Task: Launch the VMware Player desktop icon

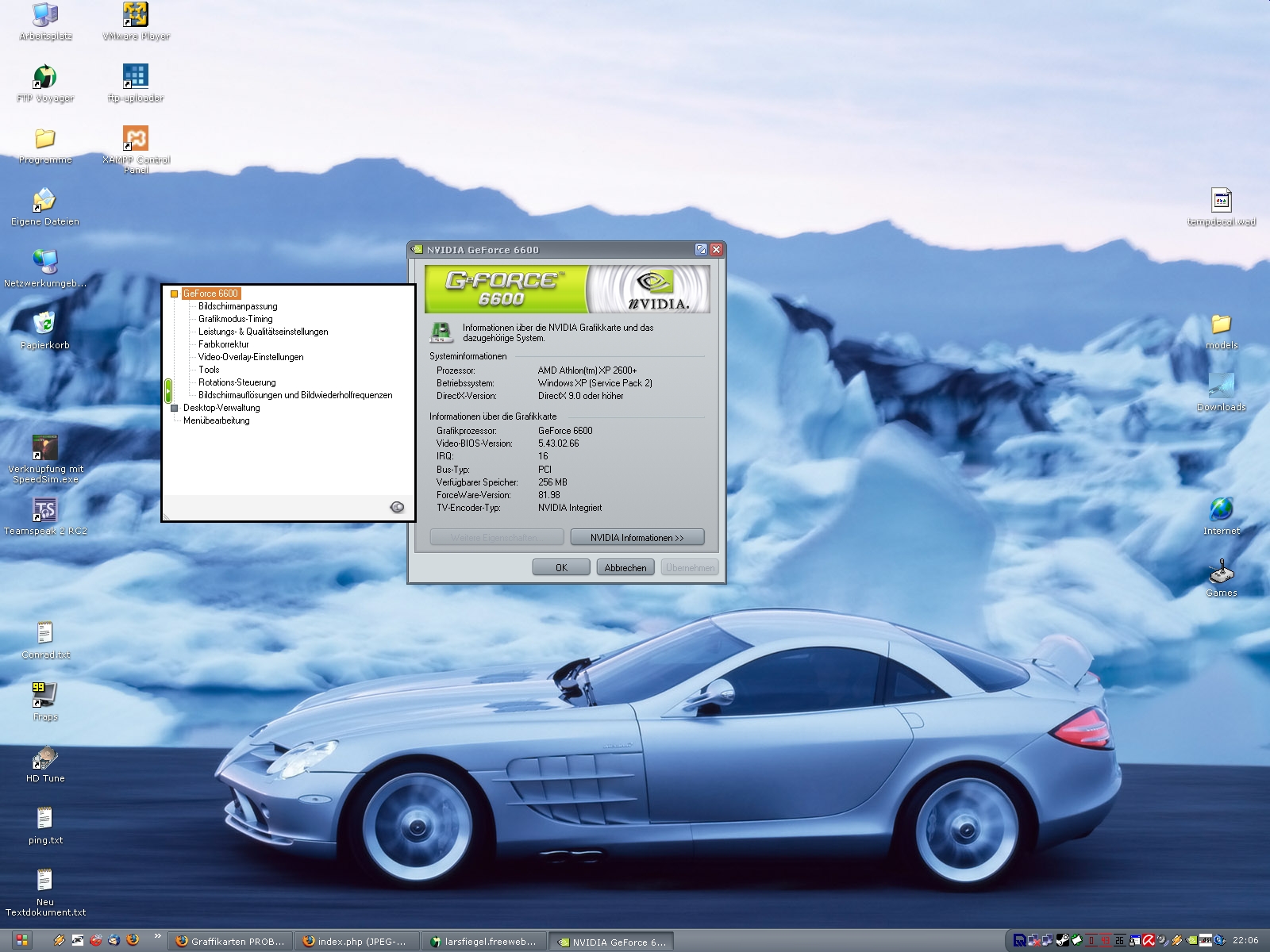Action: [x=136, y=15]
